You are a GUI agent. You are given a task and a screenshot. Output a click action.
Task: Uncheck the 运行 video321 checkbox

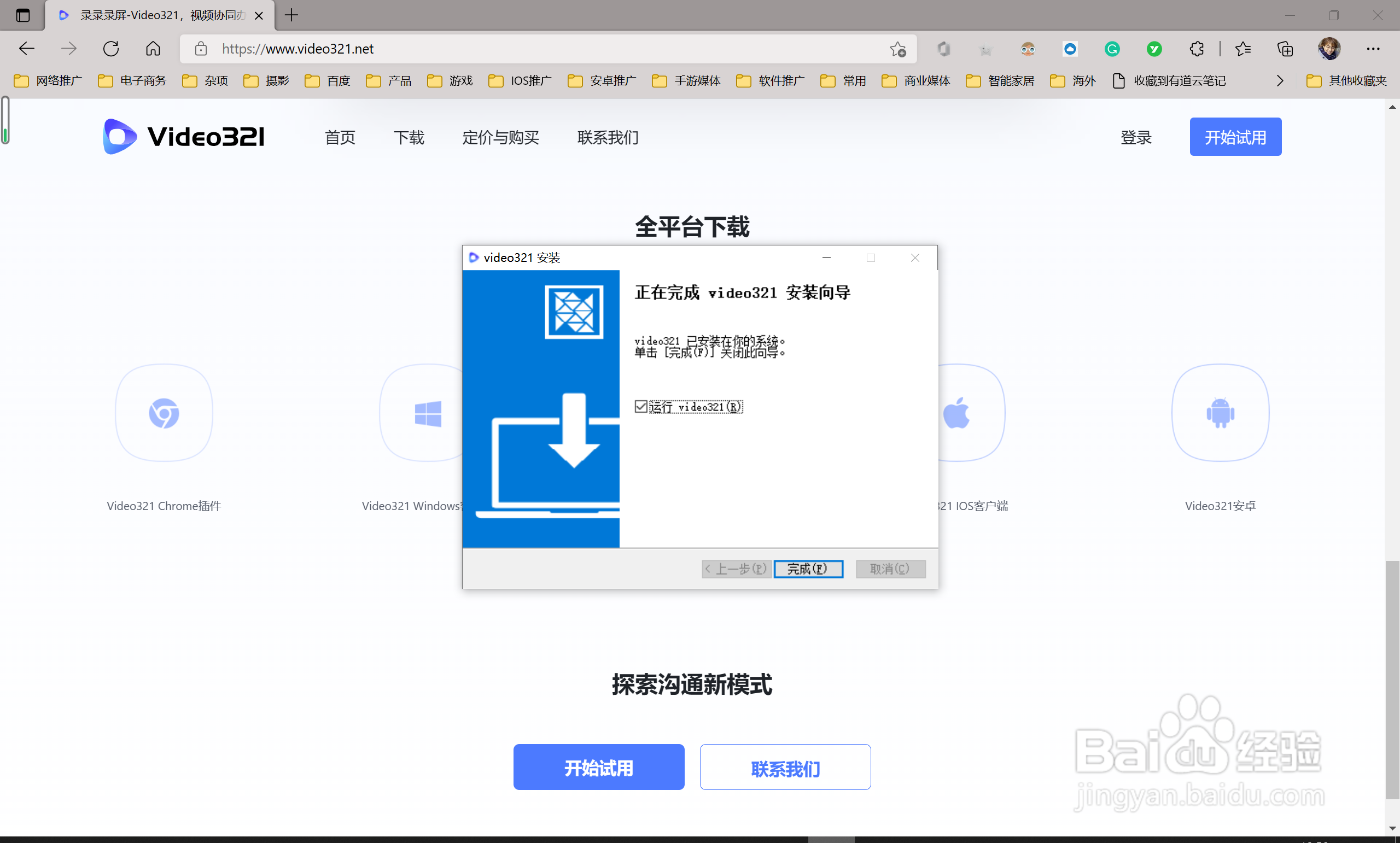(641, 407)
